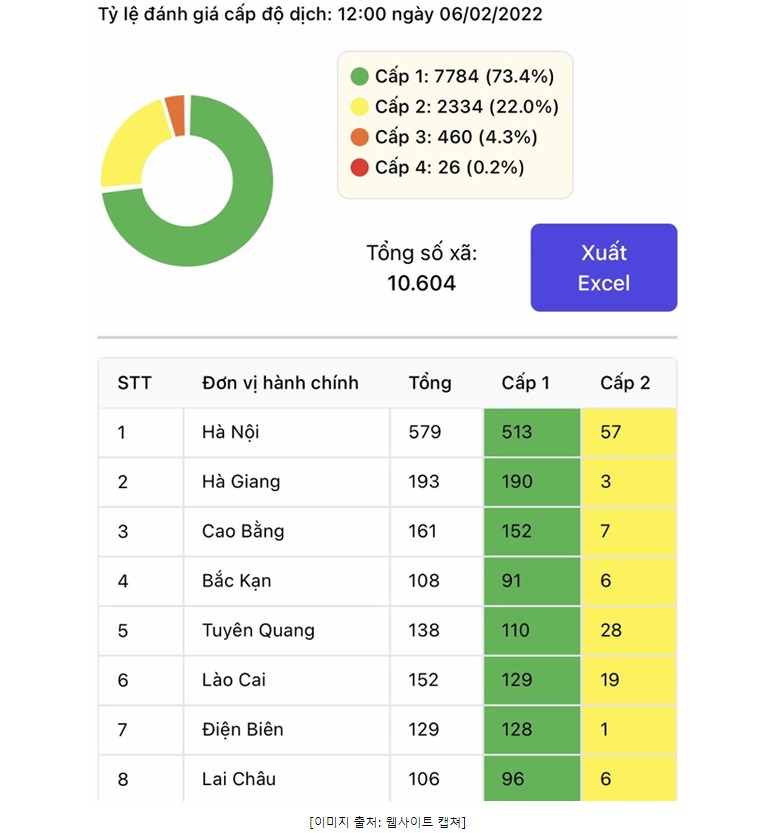Click the Xuất Excel export button

pyautogui.click(x=603, y=267)
